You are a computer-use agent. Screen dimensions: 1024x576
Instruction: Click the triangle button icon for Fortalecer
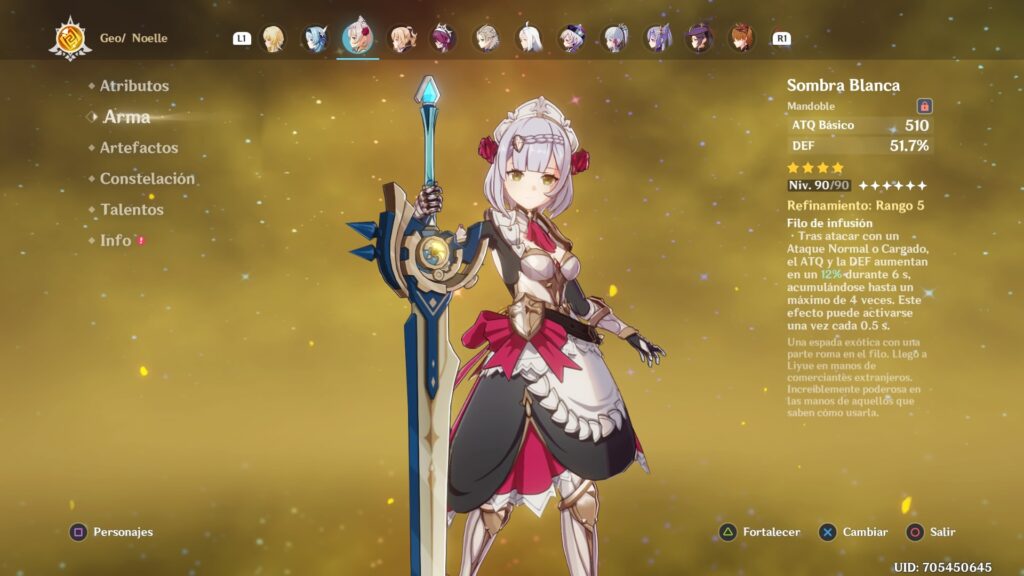click(x=728, y=532)
